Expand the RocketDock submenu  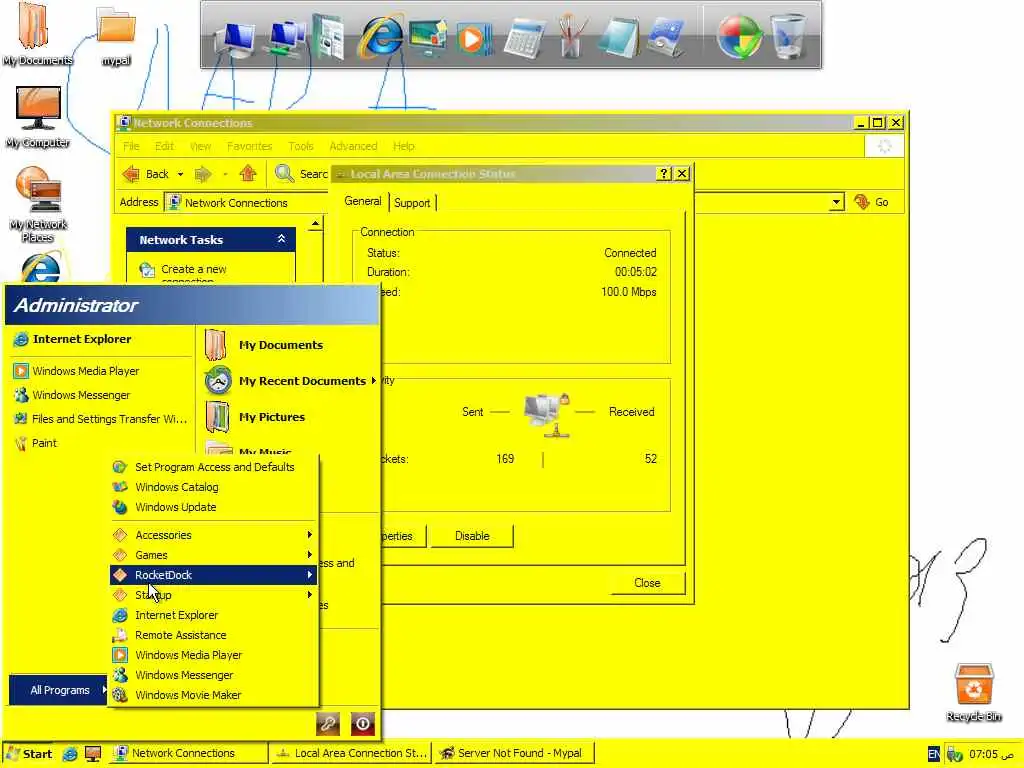[x=214, y=575]
